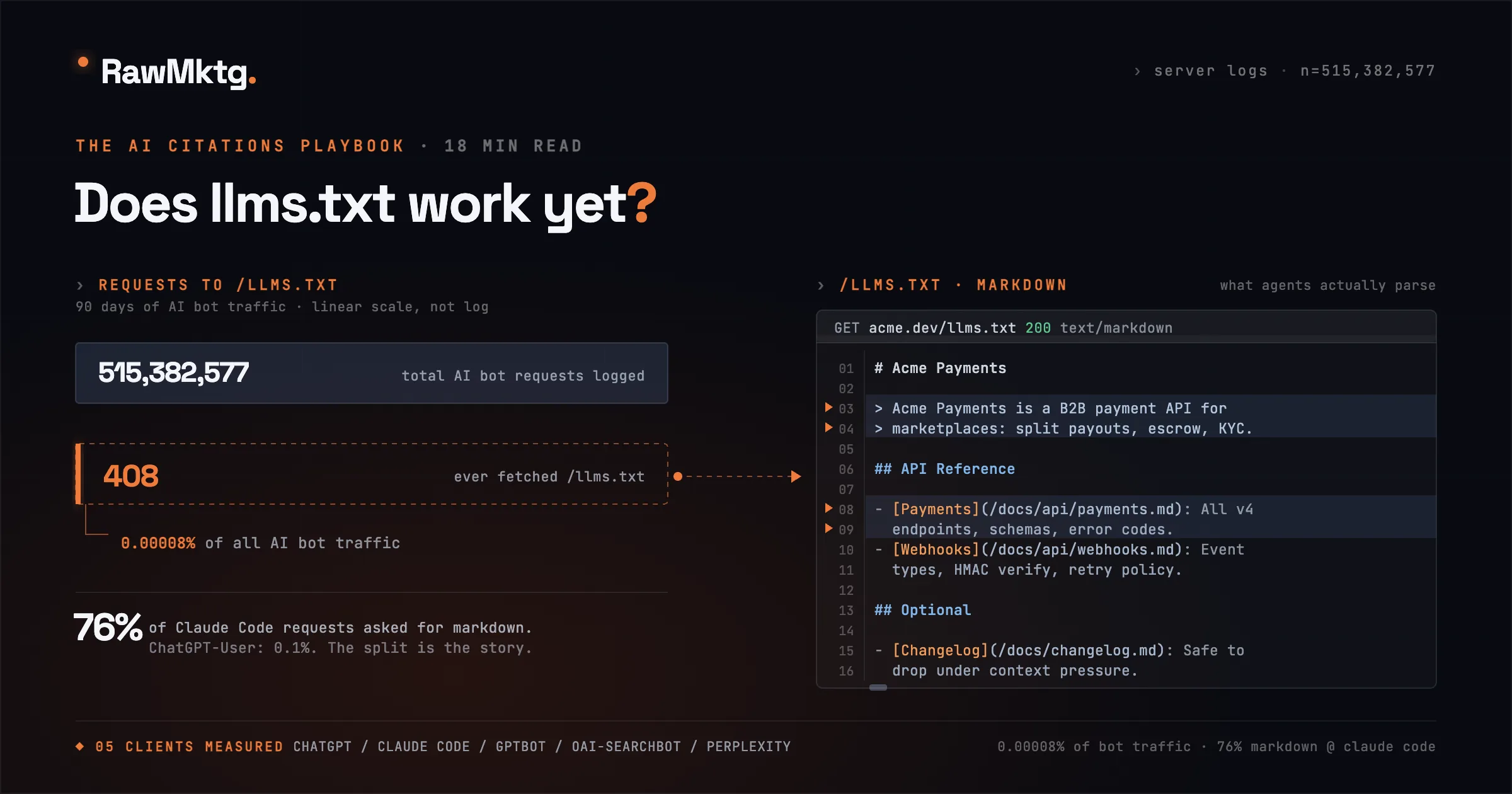The width and height of the screenshot is (1512, 794).
Task: Click '05 CLIENTS MEASURED' footer label
Action: [x=189, y=747]
